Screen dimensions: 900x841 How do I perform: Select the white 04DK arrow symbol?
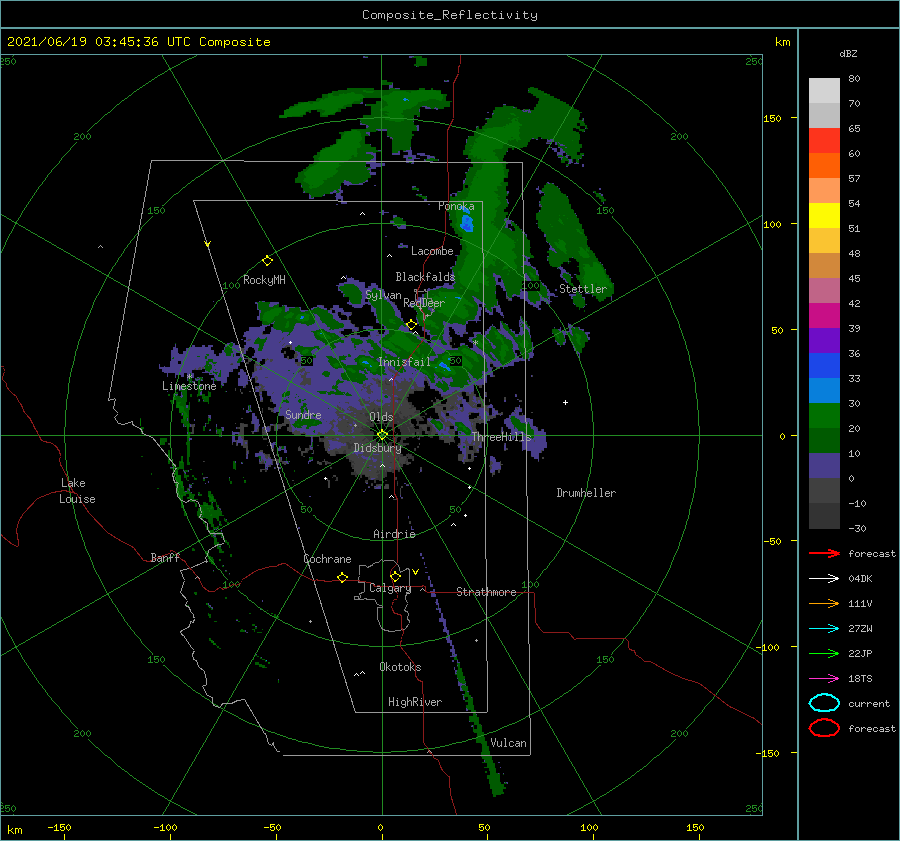pos(824,578)
